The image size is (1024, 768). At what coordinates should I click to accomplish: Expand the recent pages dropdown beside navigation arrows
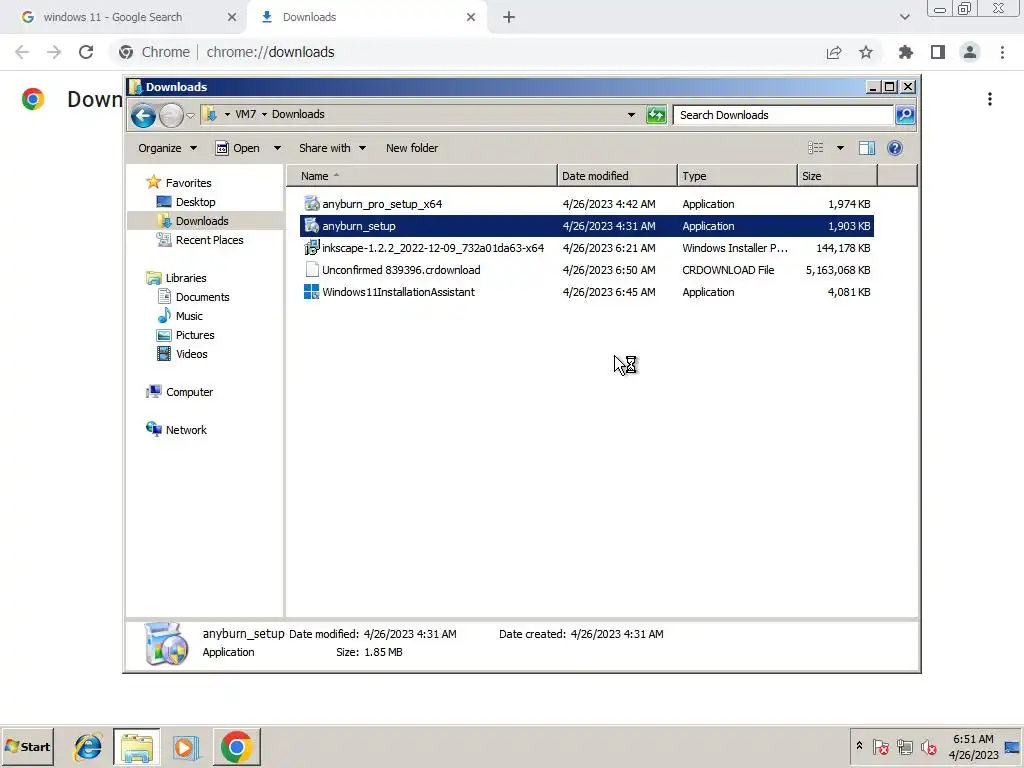coord(190,116)
